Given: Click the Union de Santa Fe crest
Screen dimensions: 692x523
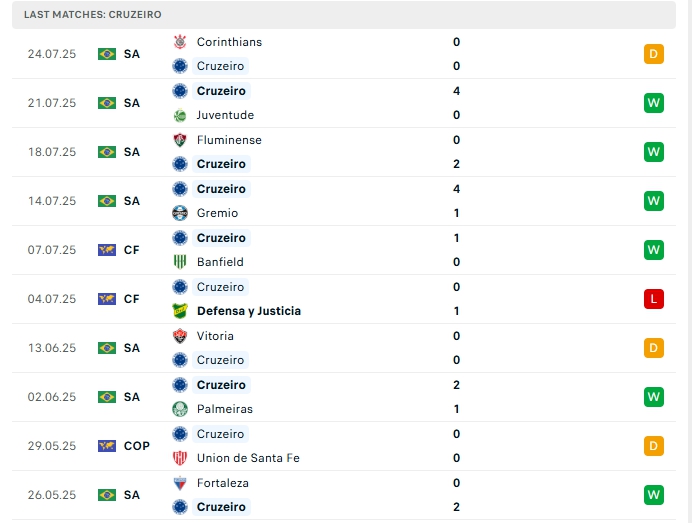Looking at the screenshot, I should [180, 458].
